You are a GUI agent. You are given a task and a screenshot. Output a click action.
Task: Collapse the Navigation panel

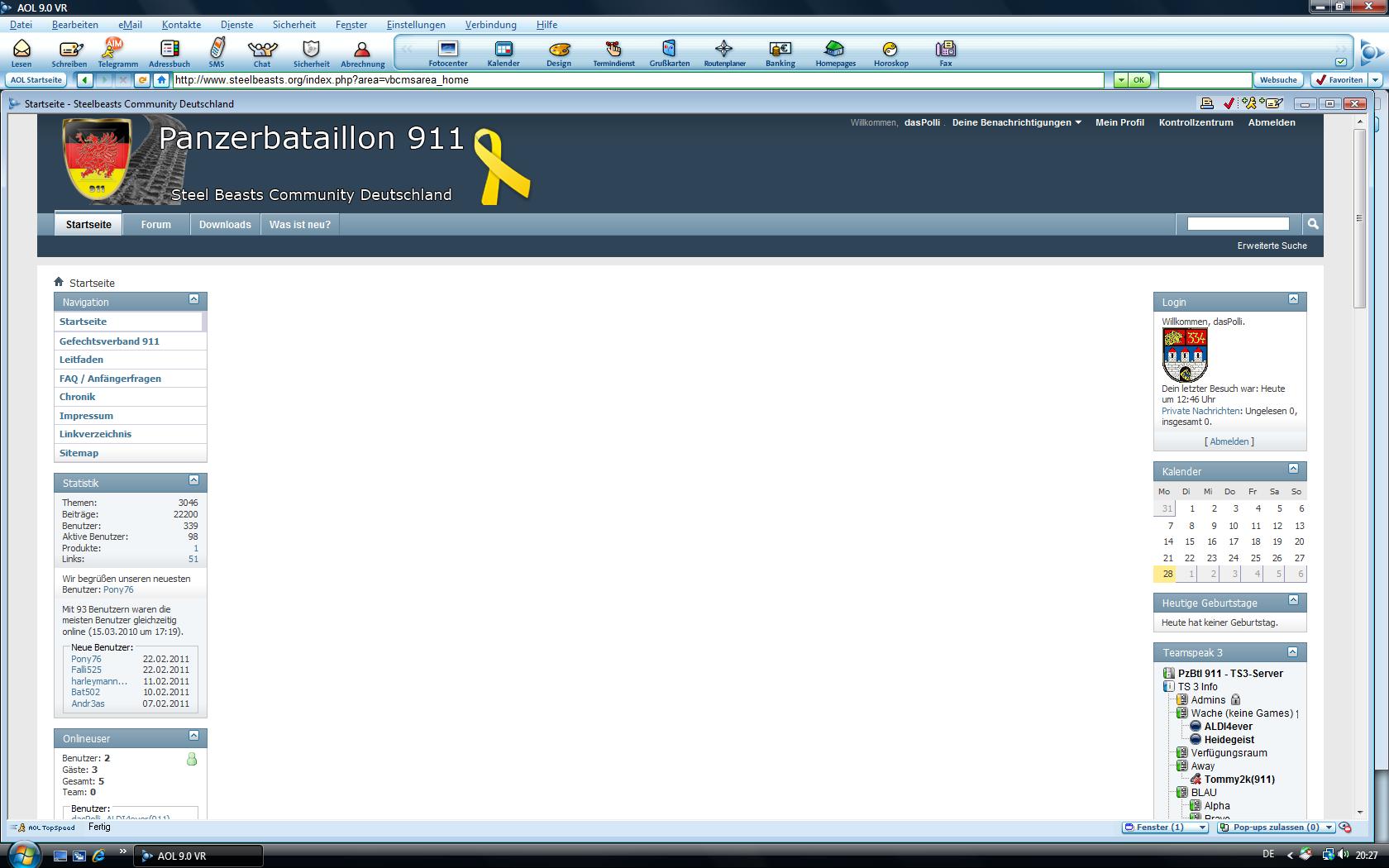tap(193, 299)
